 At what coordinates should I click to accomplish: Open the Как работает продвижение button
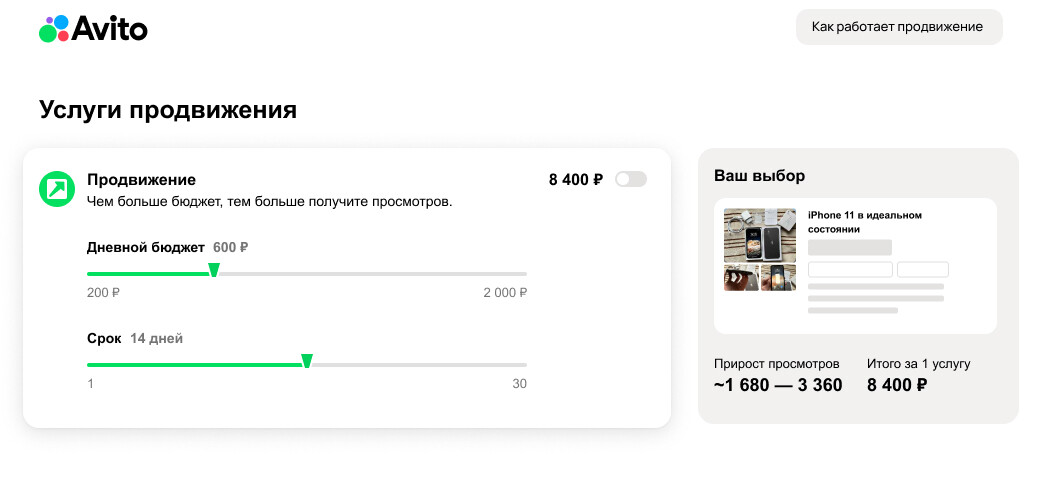[898, 27]
